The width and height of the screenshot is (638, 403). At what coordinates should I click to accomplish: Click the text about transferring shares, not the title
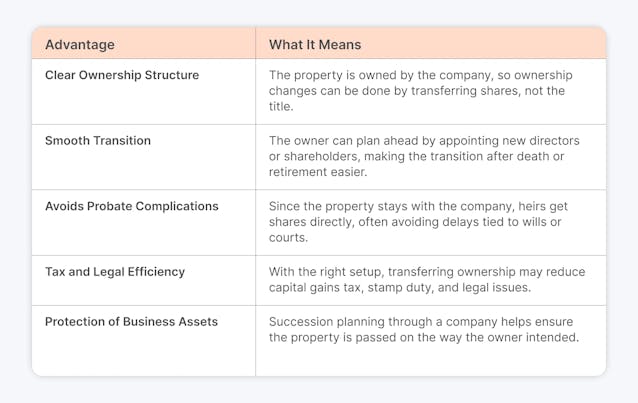click(421, 90)
